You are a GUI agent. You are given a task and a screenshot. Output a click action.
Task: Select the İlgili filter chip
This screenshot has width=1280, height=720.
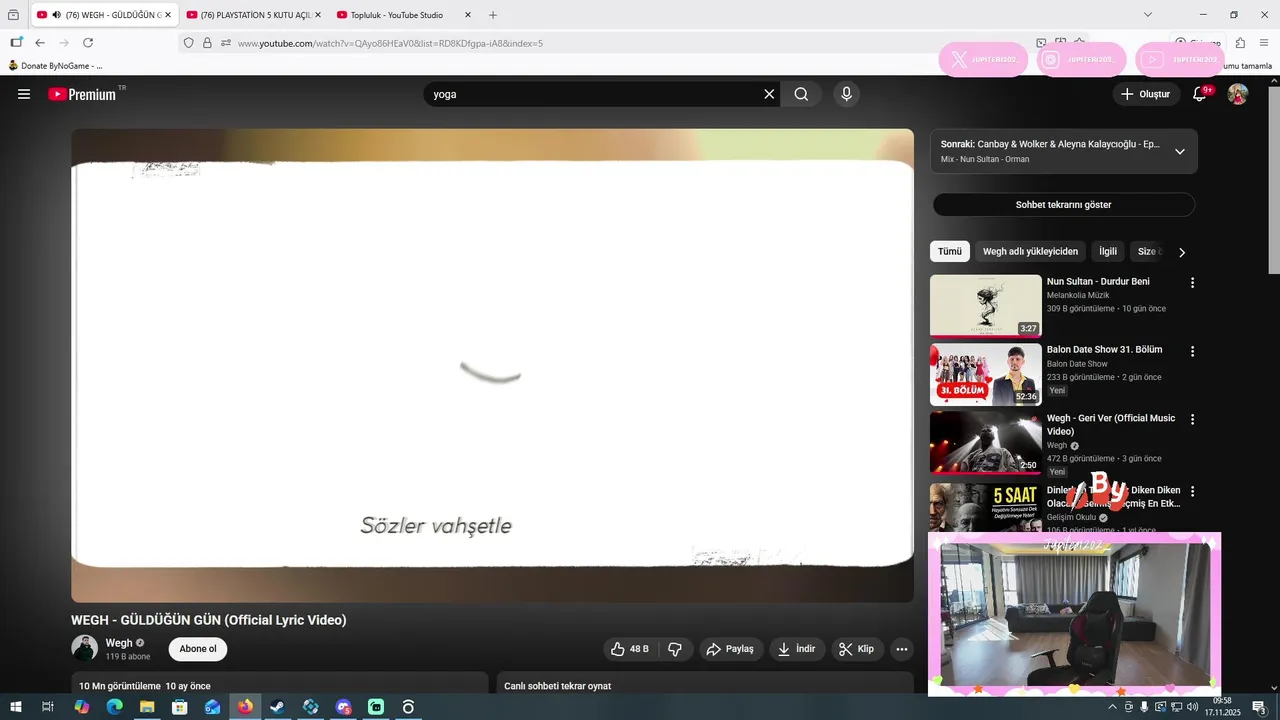tap(1108, 252)
